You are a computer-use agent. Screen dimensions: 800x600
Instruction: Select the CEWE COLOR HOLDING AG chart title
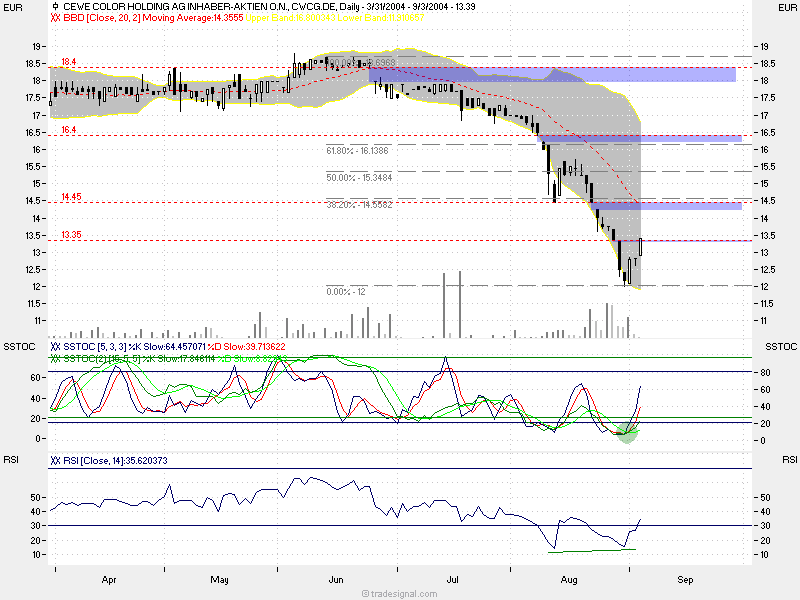coord(269,7)
